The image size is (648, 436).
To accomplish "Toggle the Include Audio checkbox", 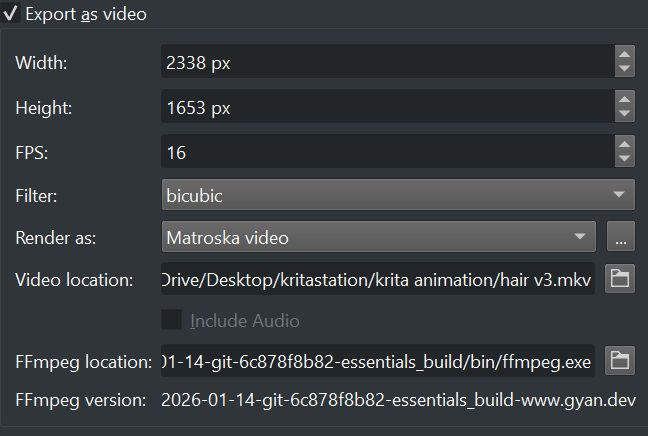I will tap(172, 320).
